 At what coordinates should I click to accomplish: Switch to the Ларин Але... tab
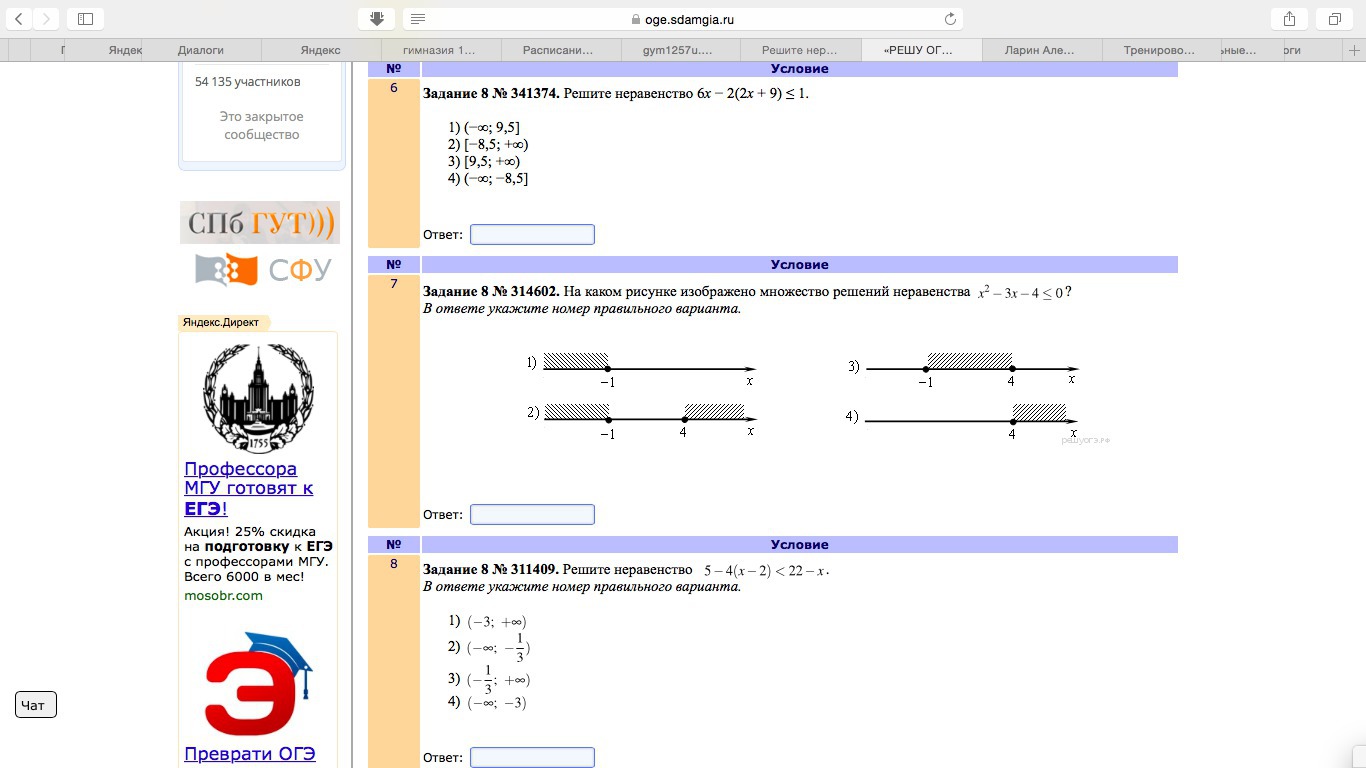1042,50
